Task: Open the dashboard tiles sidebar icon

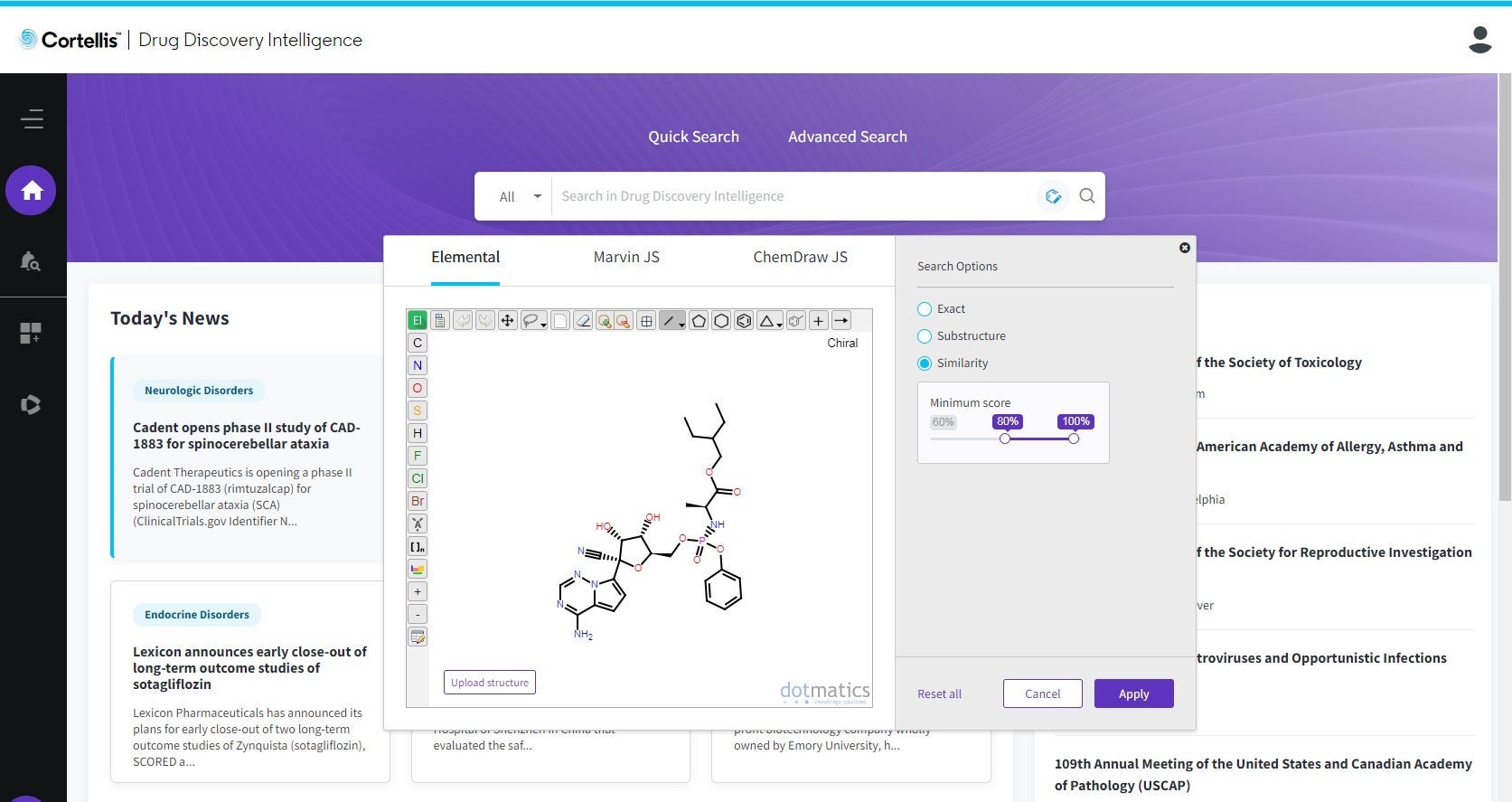Action: [31, 333]
